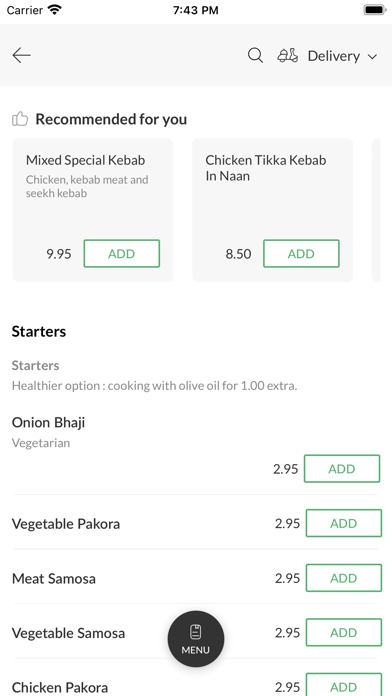Add Chicken Tikka Kebab In Naan

click(x=301, y=253)
